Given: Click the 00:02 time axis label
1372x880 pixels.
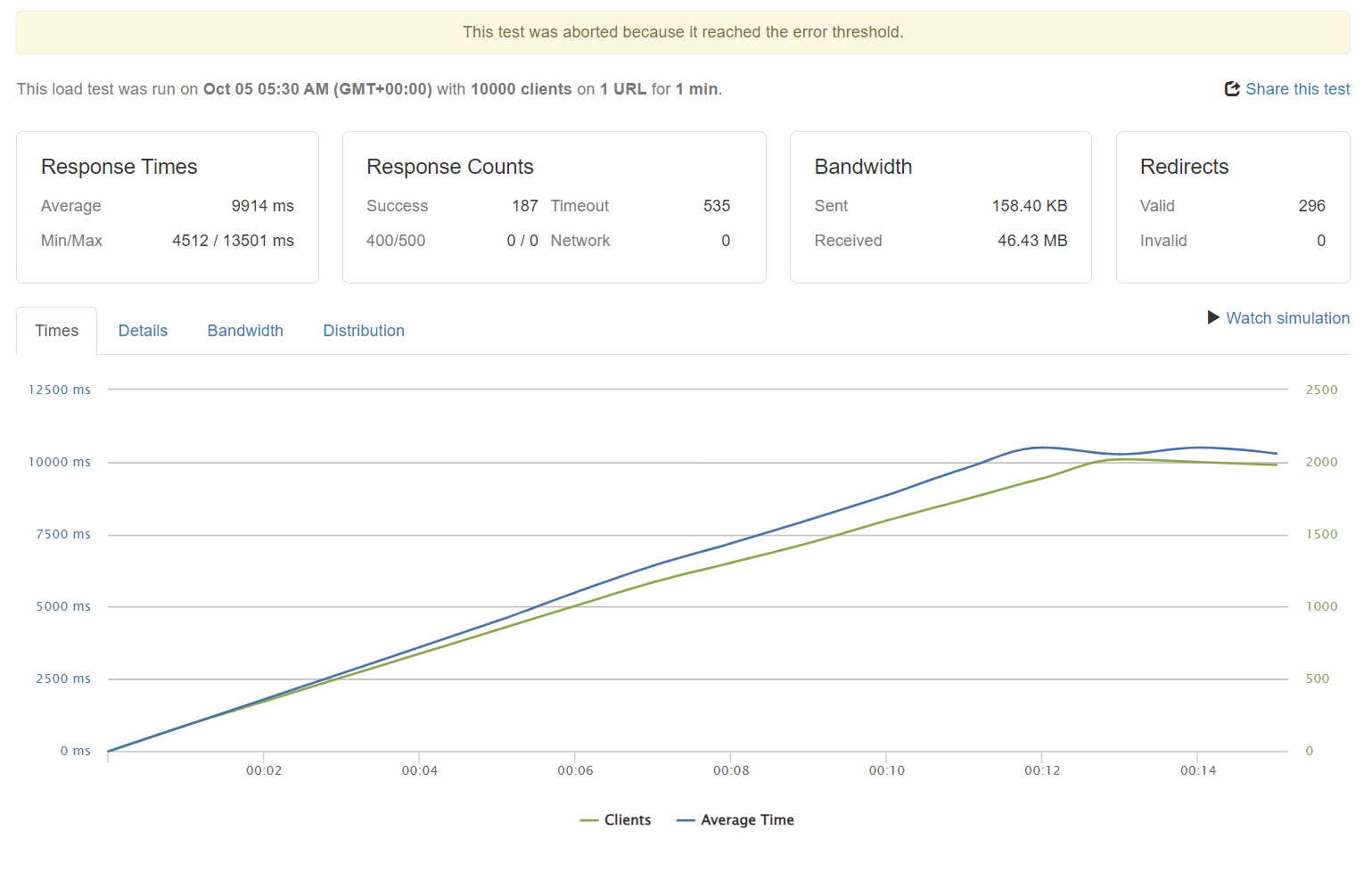Looking at the screenshot, I should 264,770.
